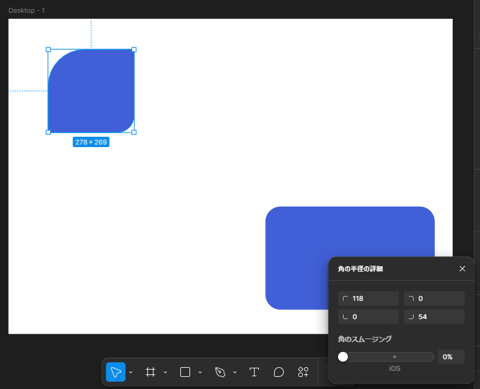Edit top-left corner radius value 118
Viewport: 480px width, 389px height.
(368, 298)
